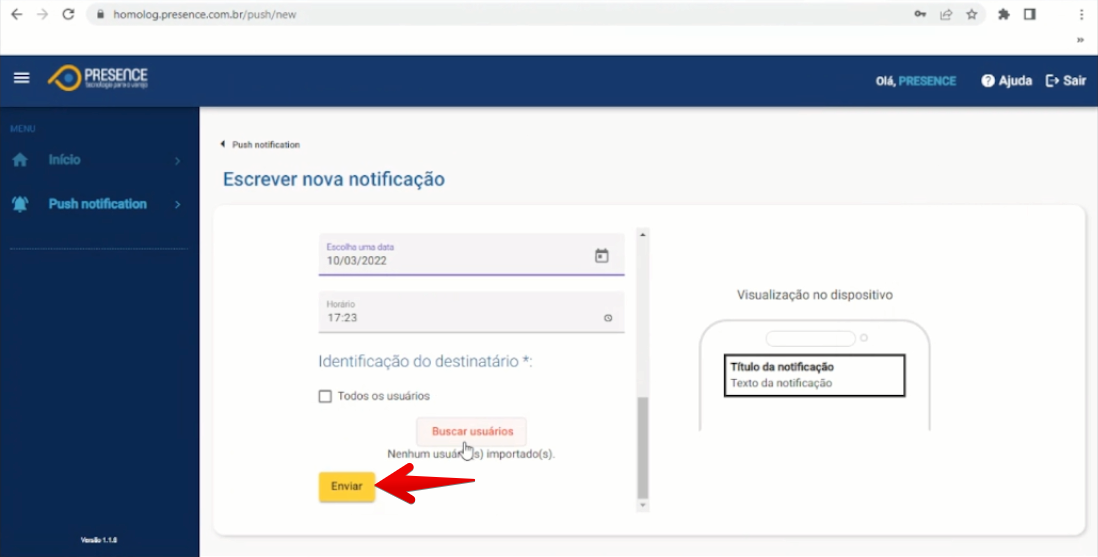The width and height of the screenshot is (1098, 557).
Task: Click the browser address bar URL
Action: coord(204,14)
